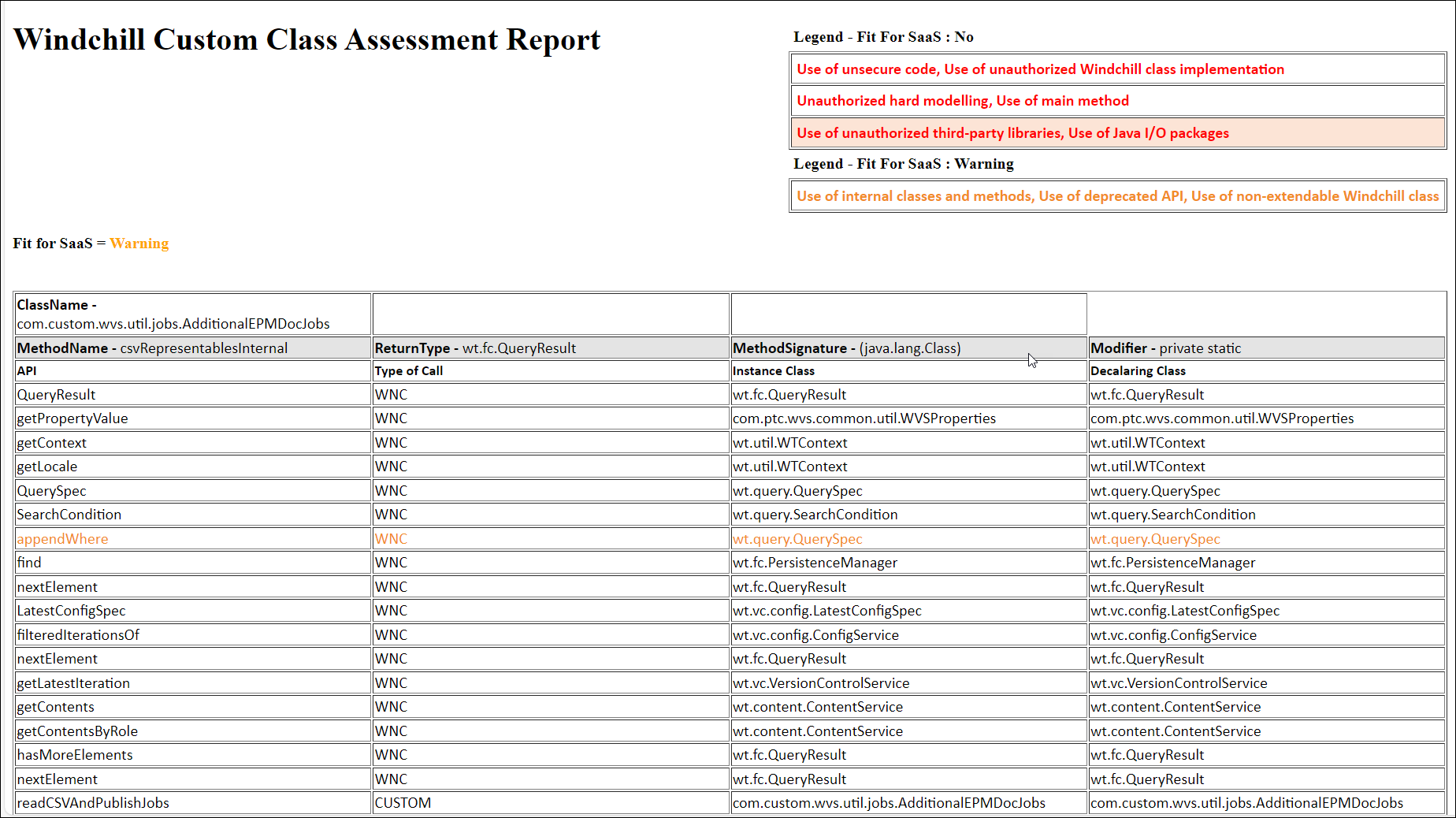The width and height of the screenshot is (1456, 818).
Task: Click the 'WNC' cell in the hasMoreElements row
Action: [x=551, y=755]
